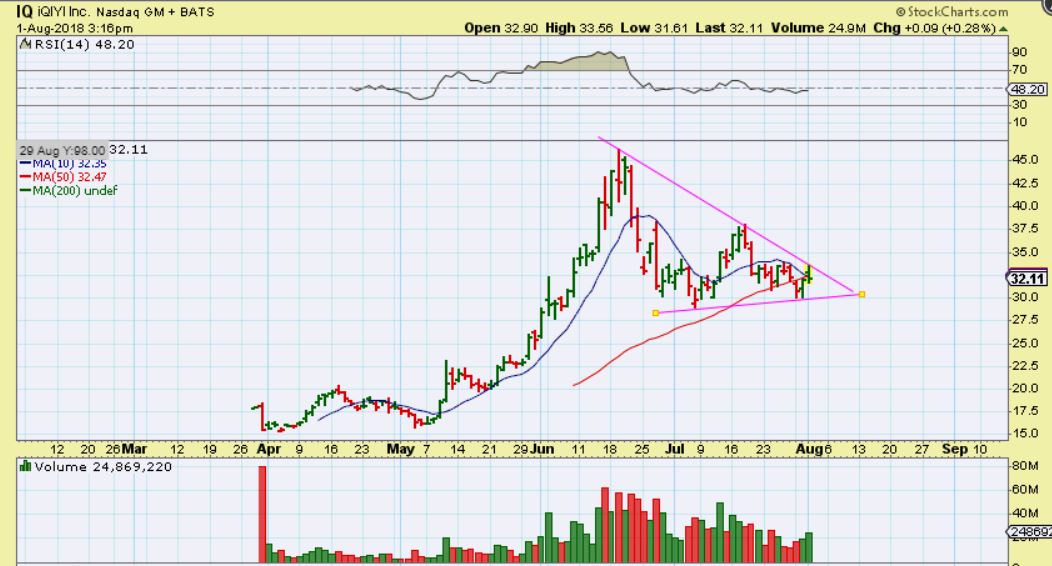Select the MA(10) 32.35 legend entry
This screenshot has width=1052, height=566.
[63, 163]
